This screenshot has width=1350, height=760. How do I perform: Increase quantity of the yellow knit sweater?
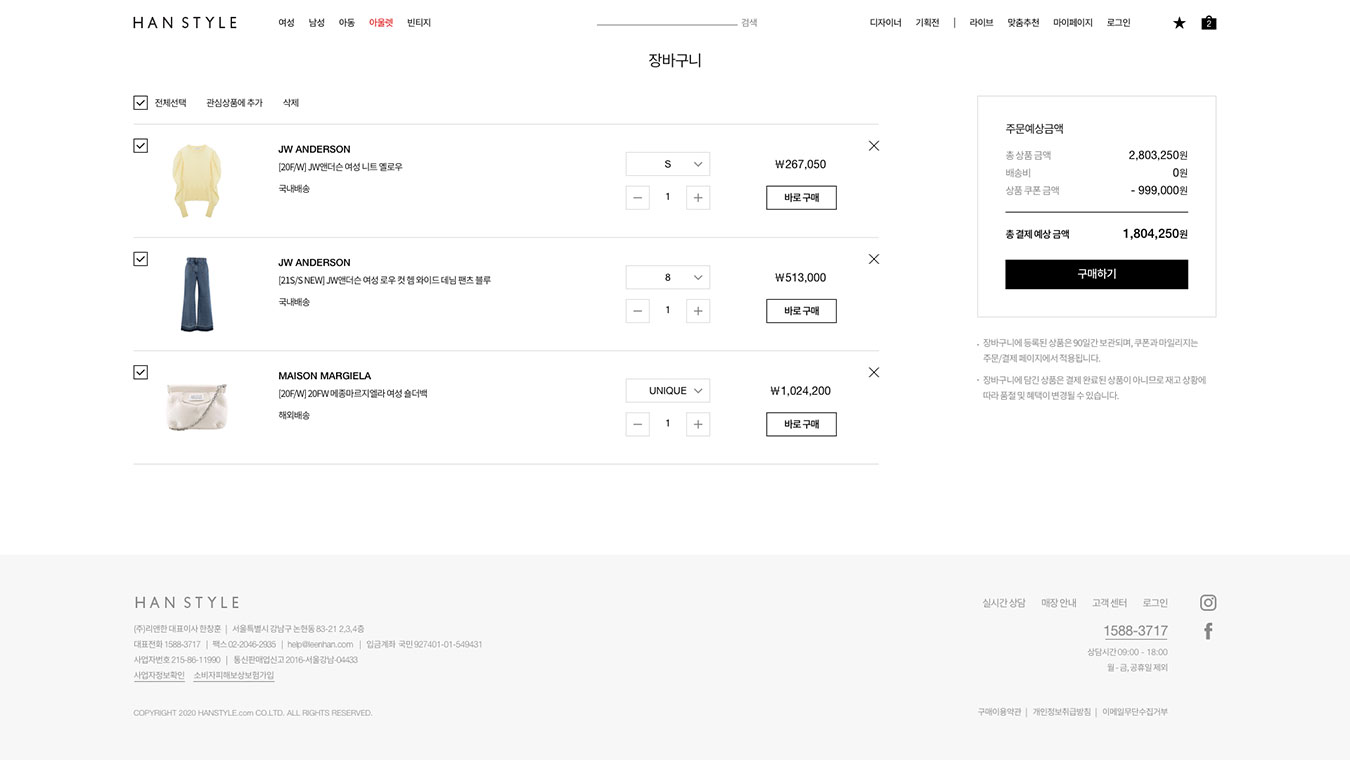tap(698, 198)
